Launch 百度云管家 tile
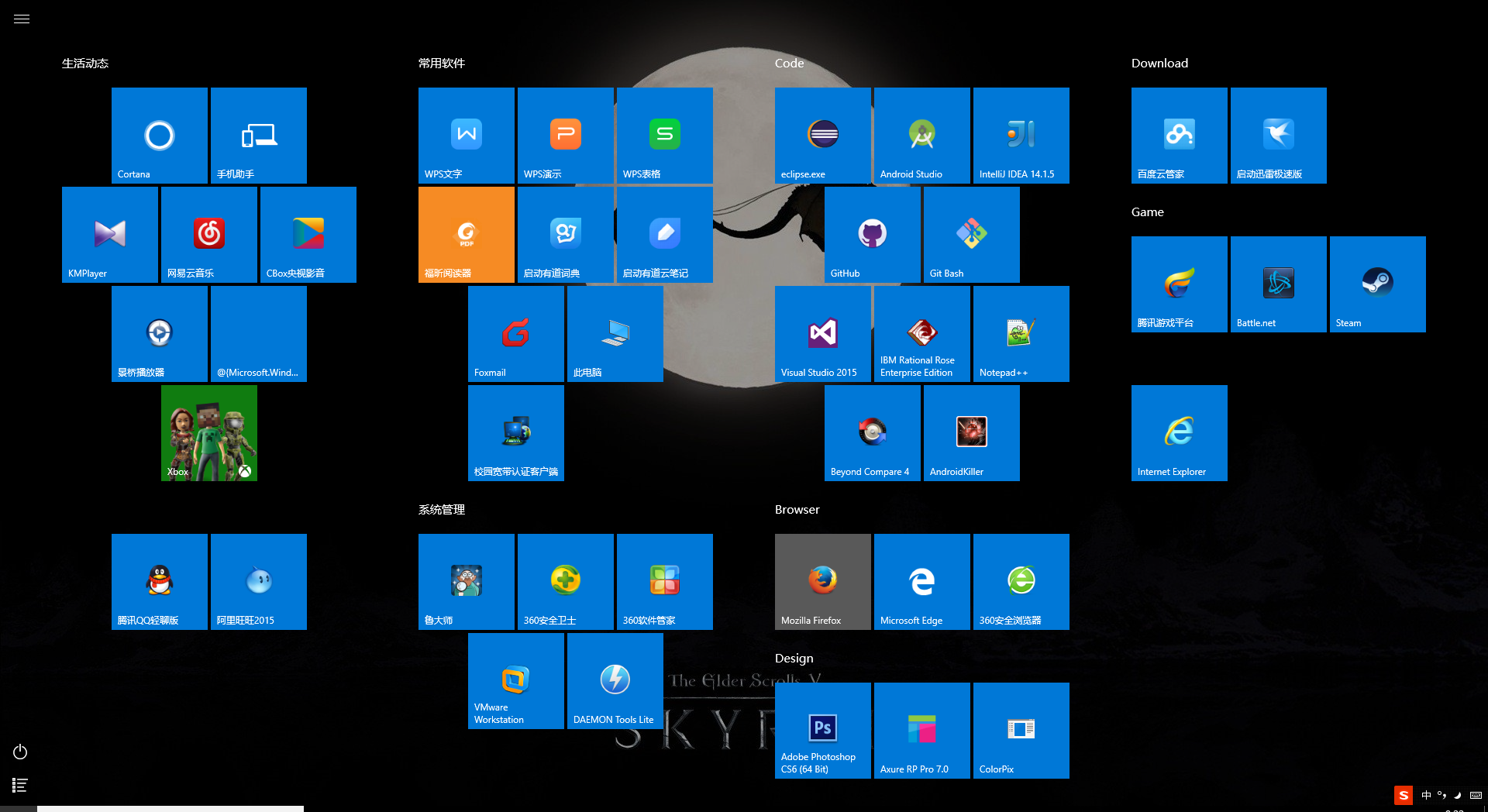Image resolution: width=1488 pixels, height=812 pixels. (x=1180, y=136)
